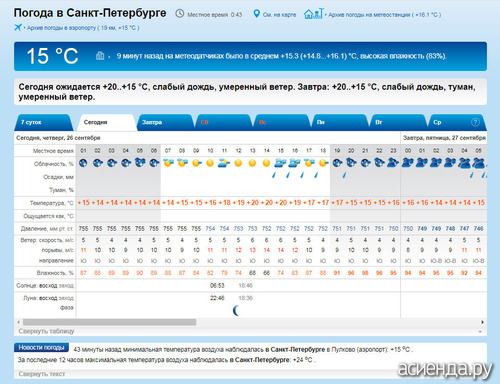Open the help question mark icon in tabs
Image resolution: width=500 pixels, height=384 pixels.
[475, 122]
